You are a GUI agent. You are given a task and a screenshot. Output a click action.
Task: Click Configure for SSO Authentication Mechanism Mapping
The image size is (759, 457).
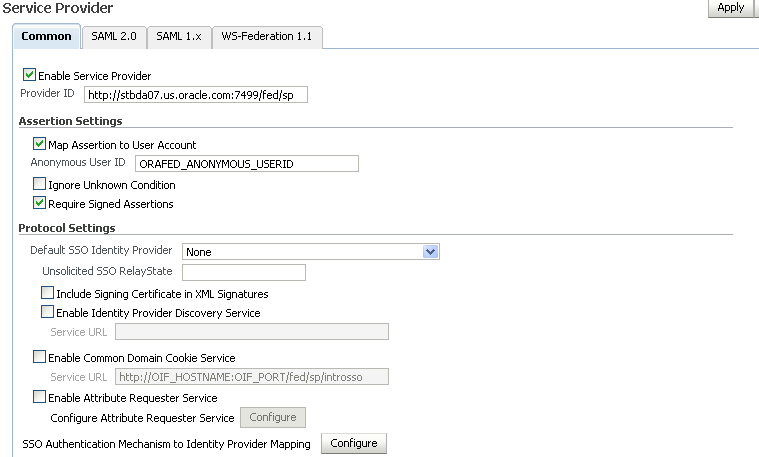click(x=354, y=443)
